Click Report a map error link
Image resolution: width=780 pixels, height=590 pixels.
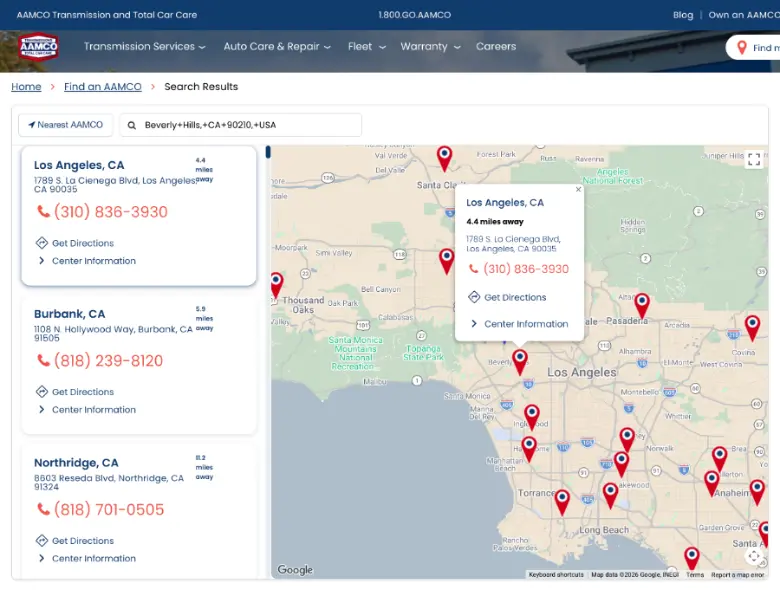[x=737, y=575]
